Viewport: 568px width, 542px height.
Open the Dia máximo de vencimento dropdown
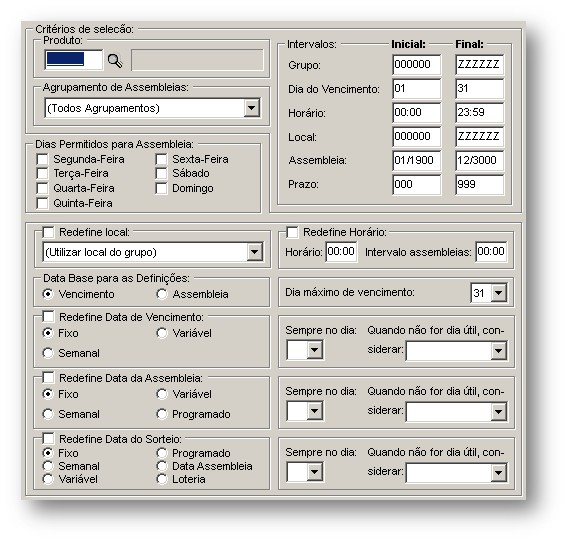499,293
